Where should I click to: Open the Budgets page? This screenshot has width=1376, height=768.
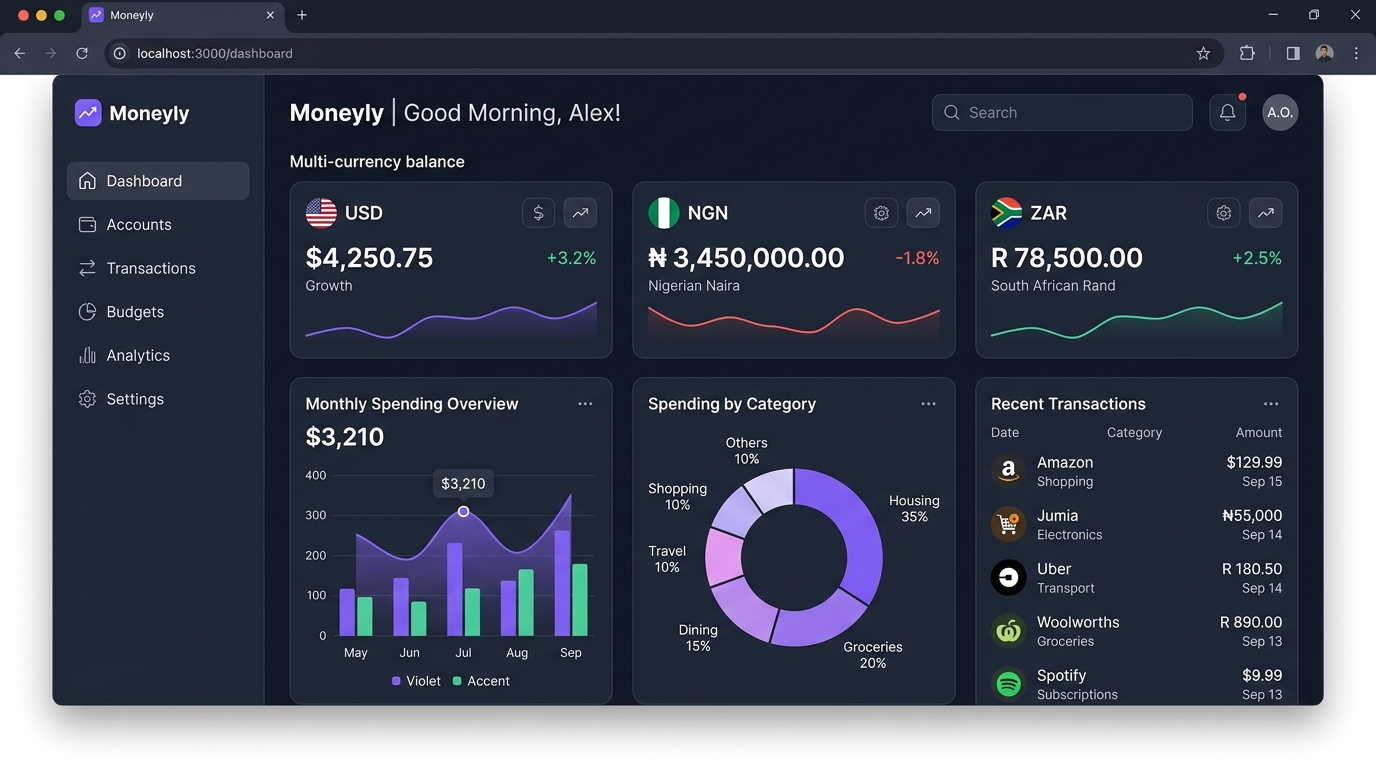coord(158,312)
